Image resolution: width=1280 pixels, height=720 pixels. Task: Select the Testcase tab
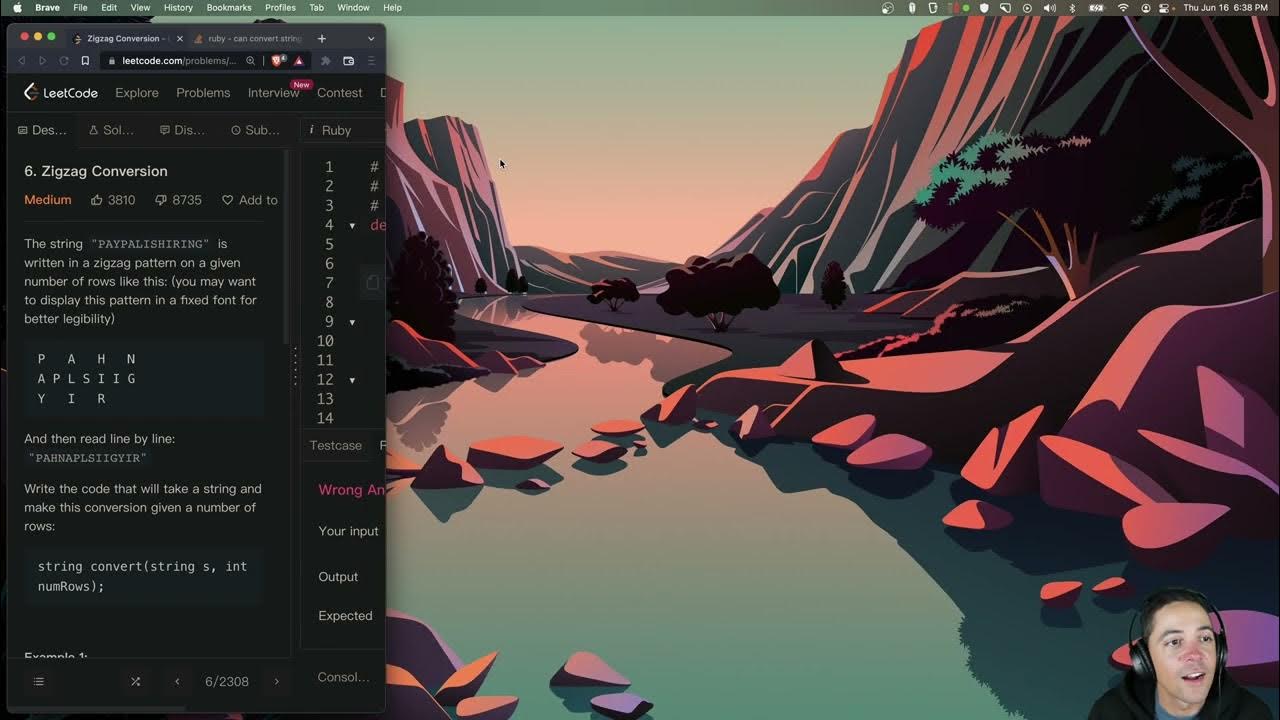[336, 445]
